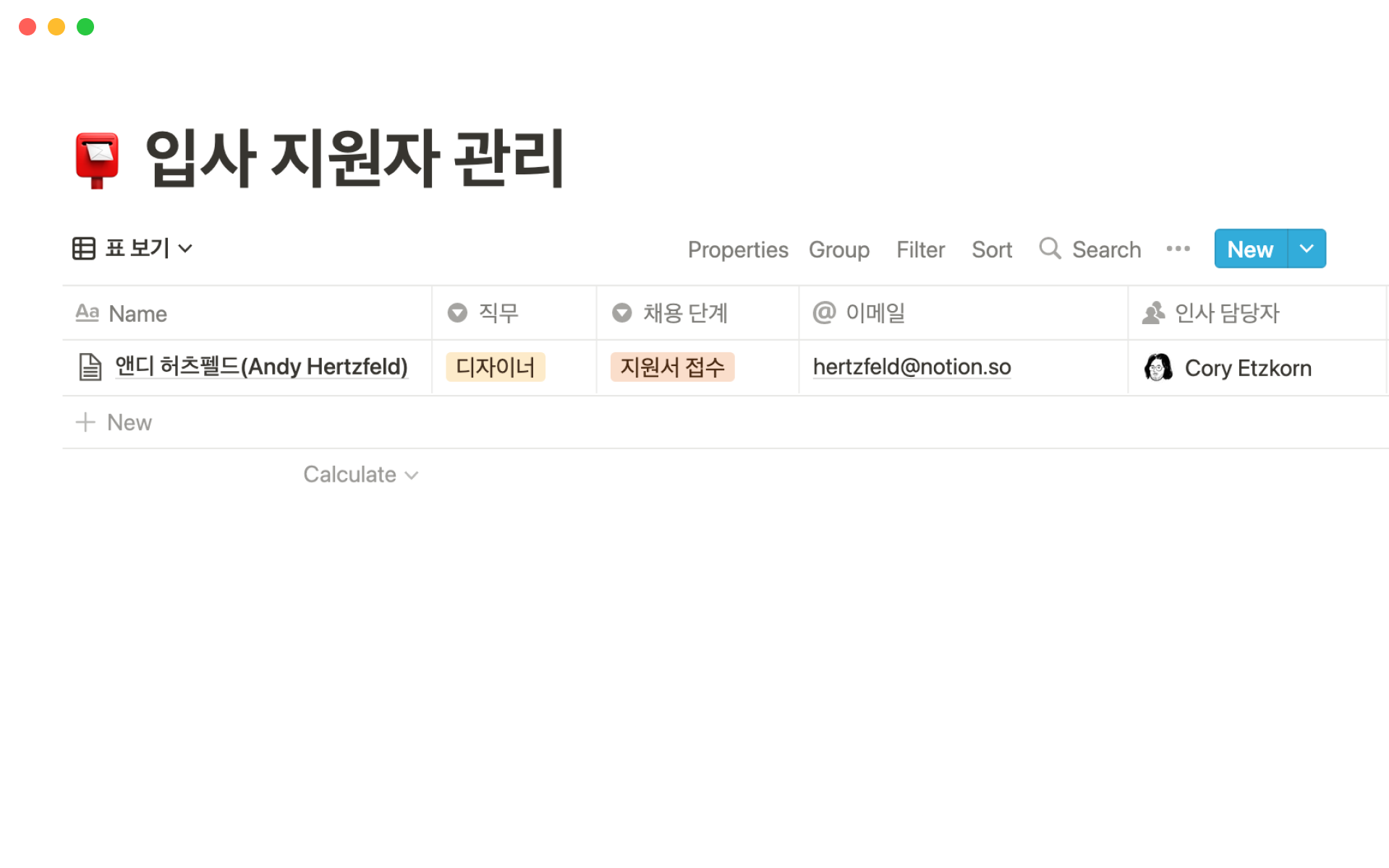Click the person icon in 인사 담당자 header

pos(1153,312)
